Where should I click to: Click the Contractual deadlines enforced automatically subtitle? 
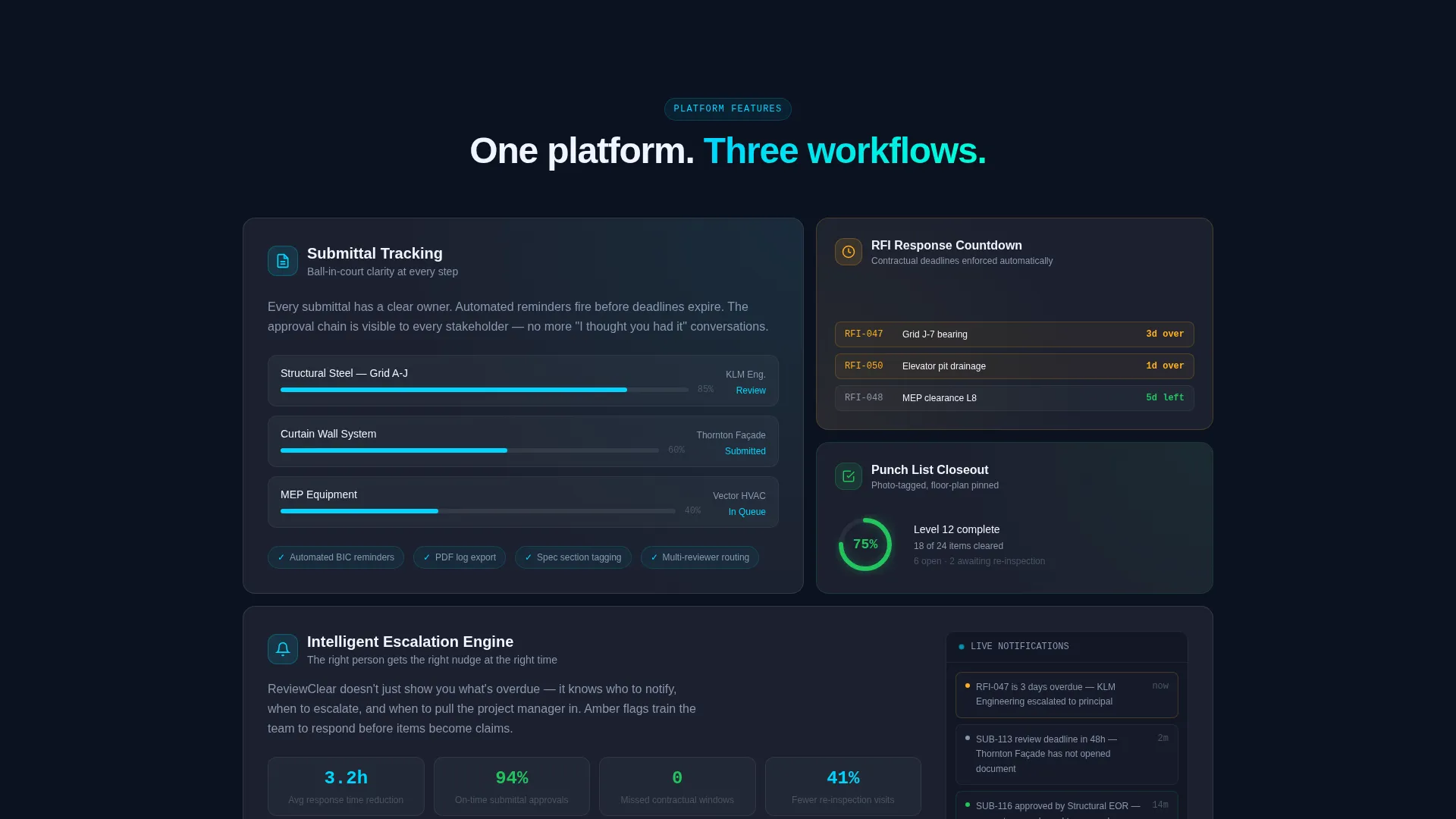(x=962, y=261)
